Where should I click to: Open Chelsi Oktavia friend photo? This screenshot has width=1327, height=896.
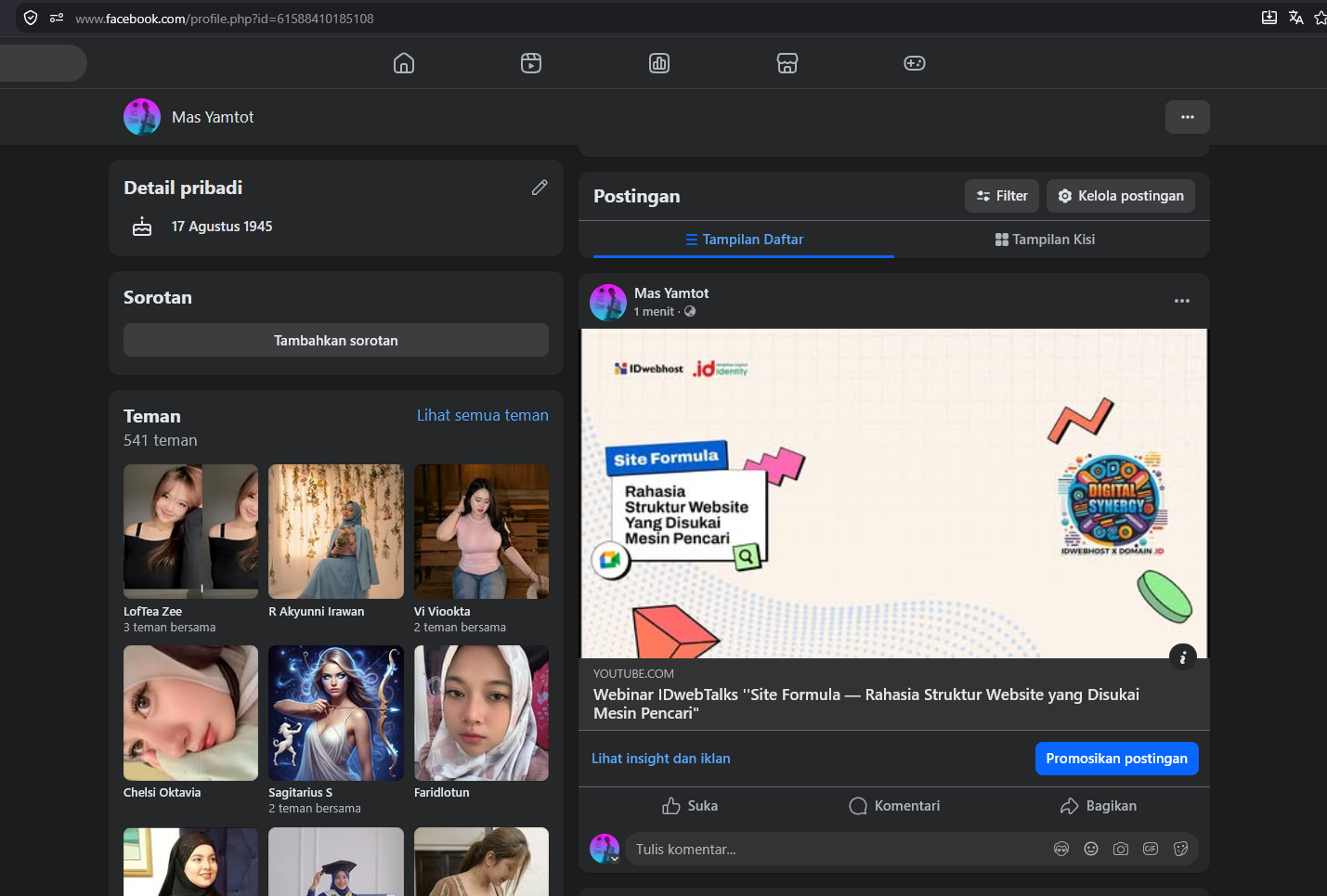(x=190, y=713)
